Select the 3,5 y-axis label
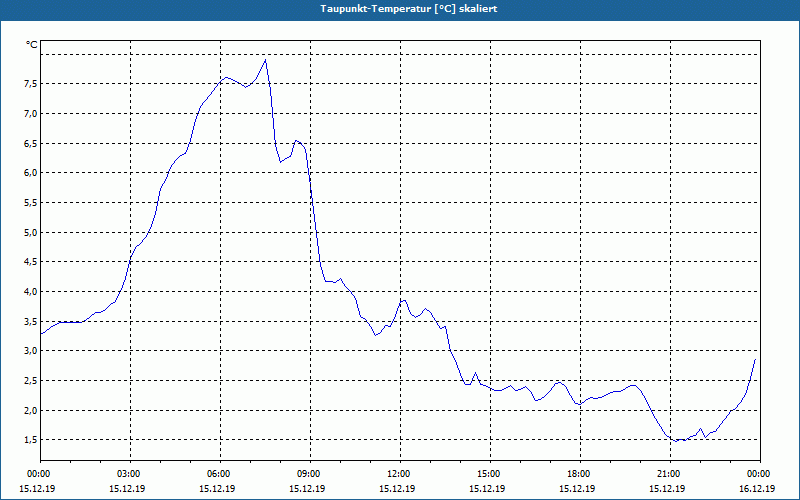 coord(31,321)
